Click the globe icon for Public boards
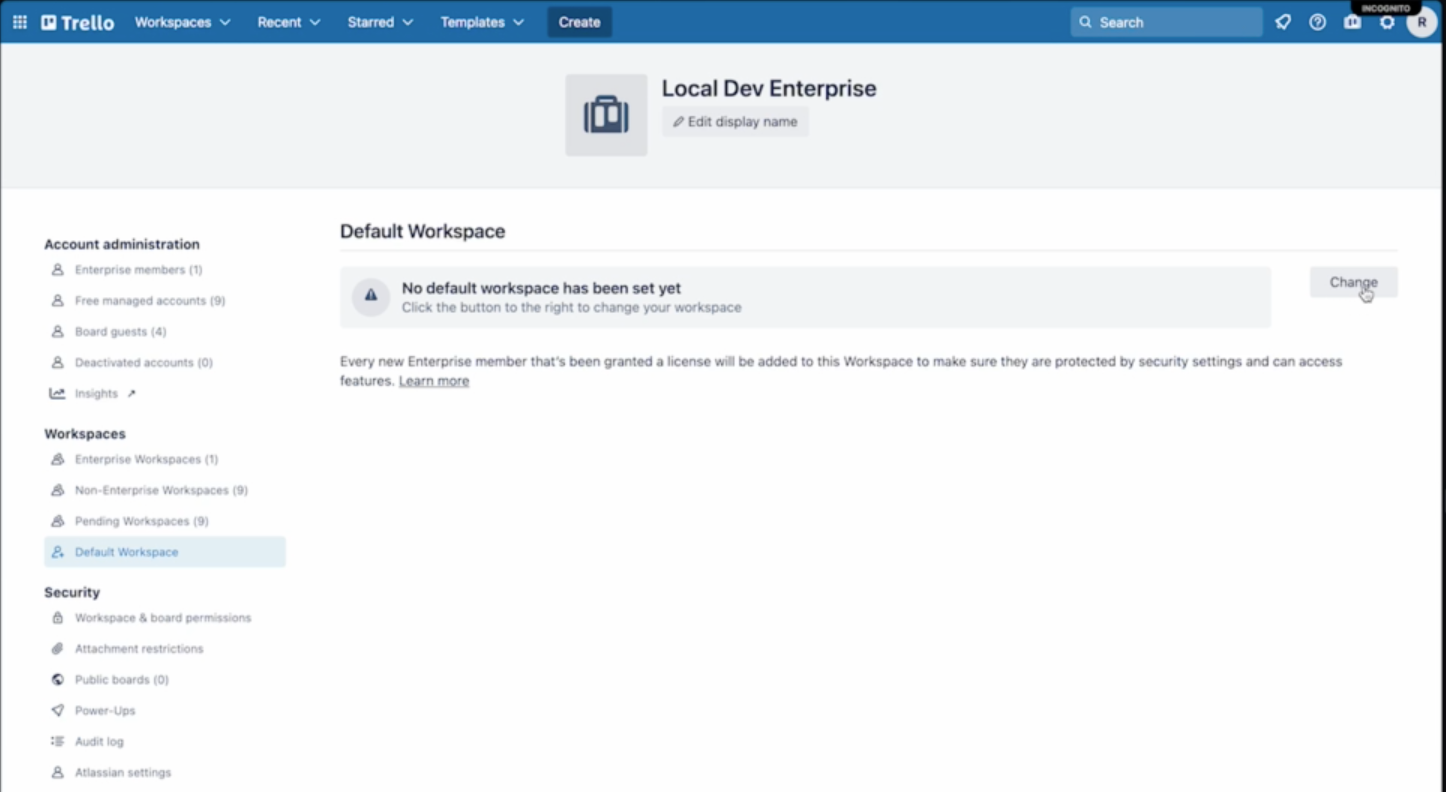Viewport: 1446px width, 792px height. (x=58, y=680)
